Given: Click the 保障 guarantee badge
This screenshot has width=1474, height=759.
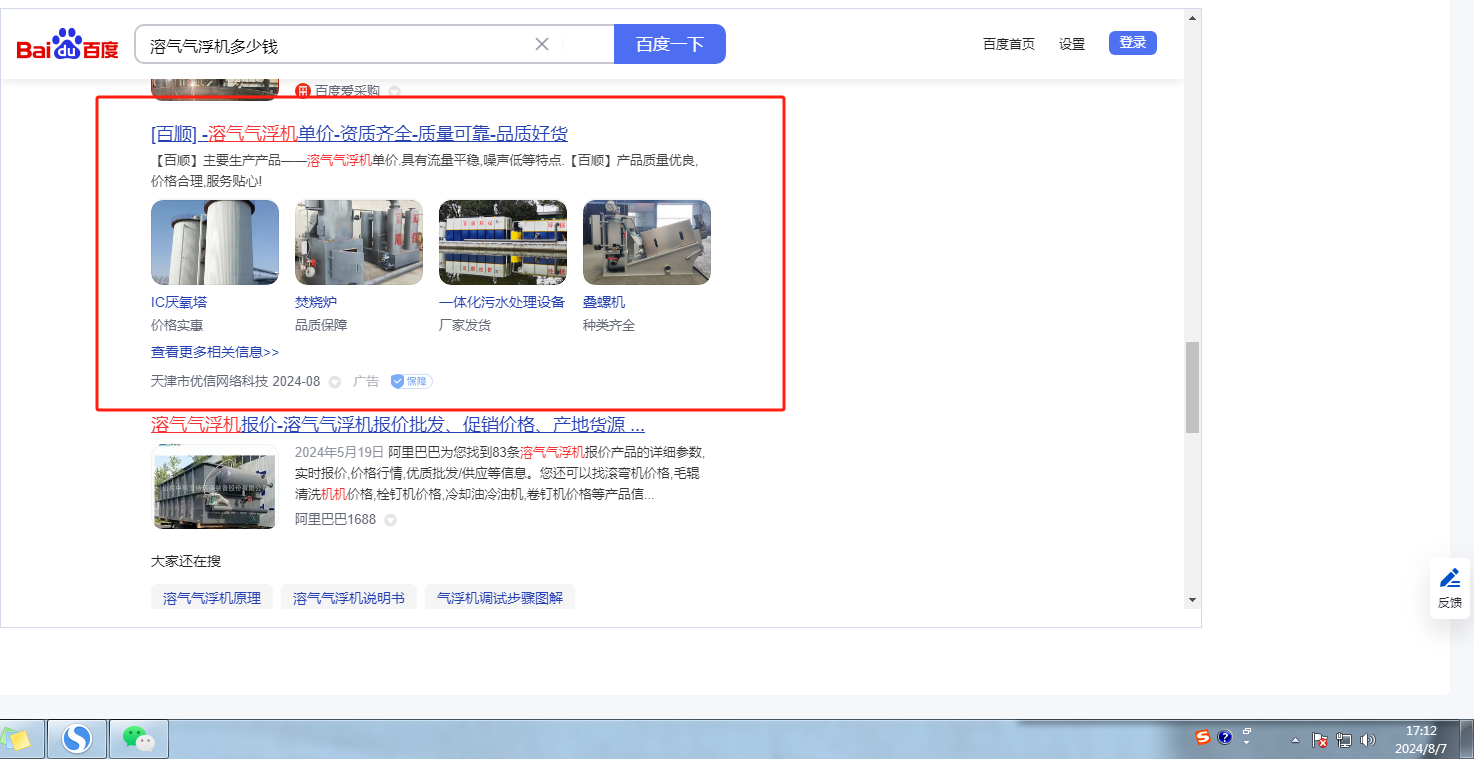Looking at the screenshot, I should 411,381.
